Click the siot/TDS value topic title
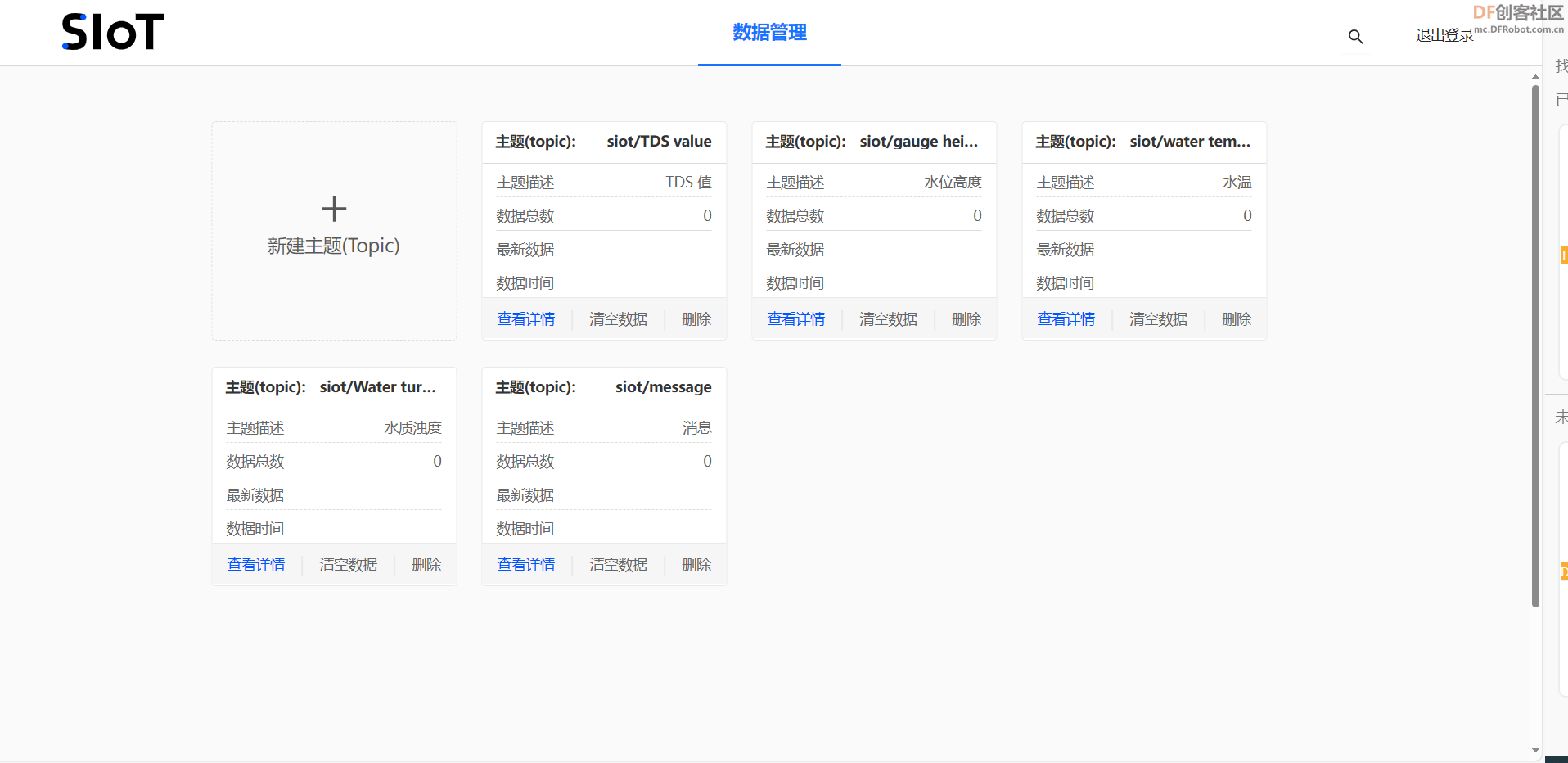 [x=660, y=142]
